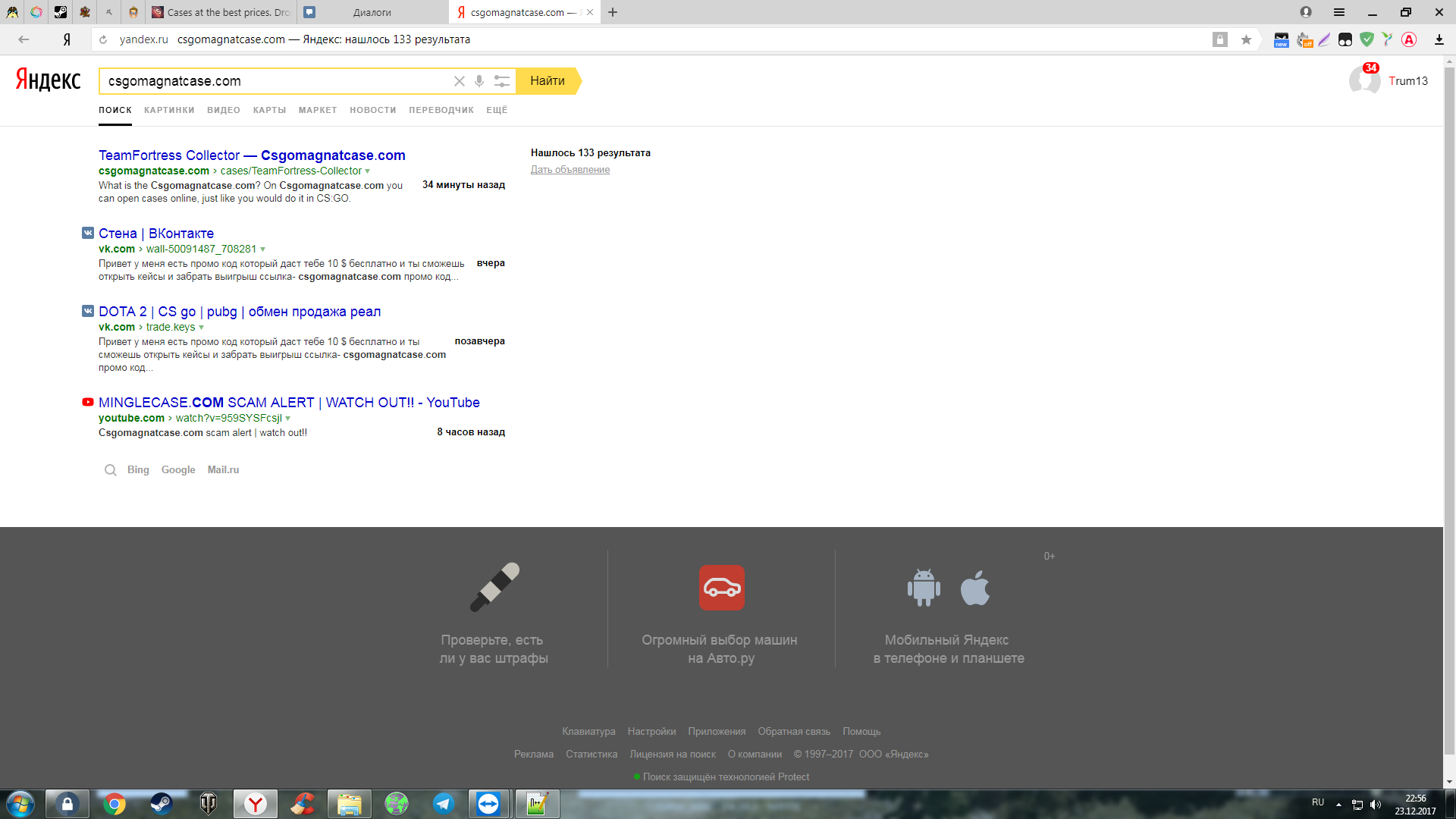Viewport: 1456px width, 819px height.
Task: Expand options arrow beside youtube.com result URL
Action: pyautogui.click(x=288, y=419)
